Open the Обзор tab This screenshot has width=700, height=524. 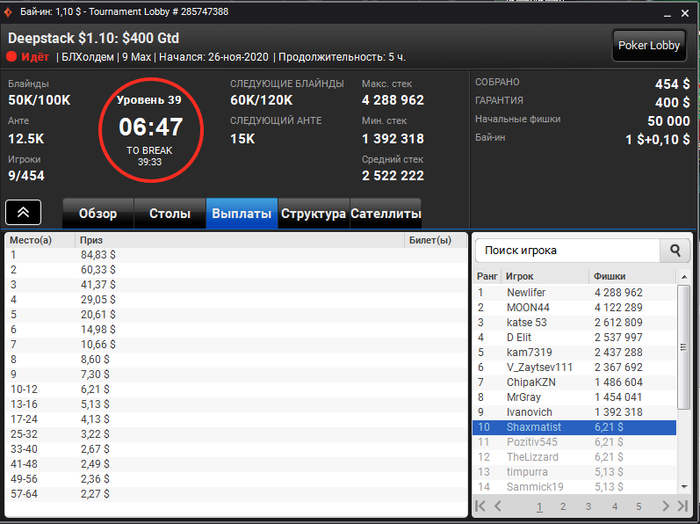[98, 213]
